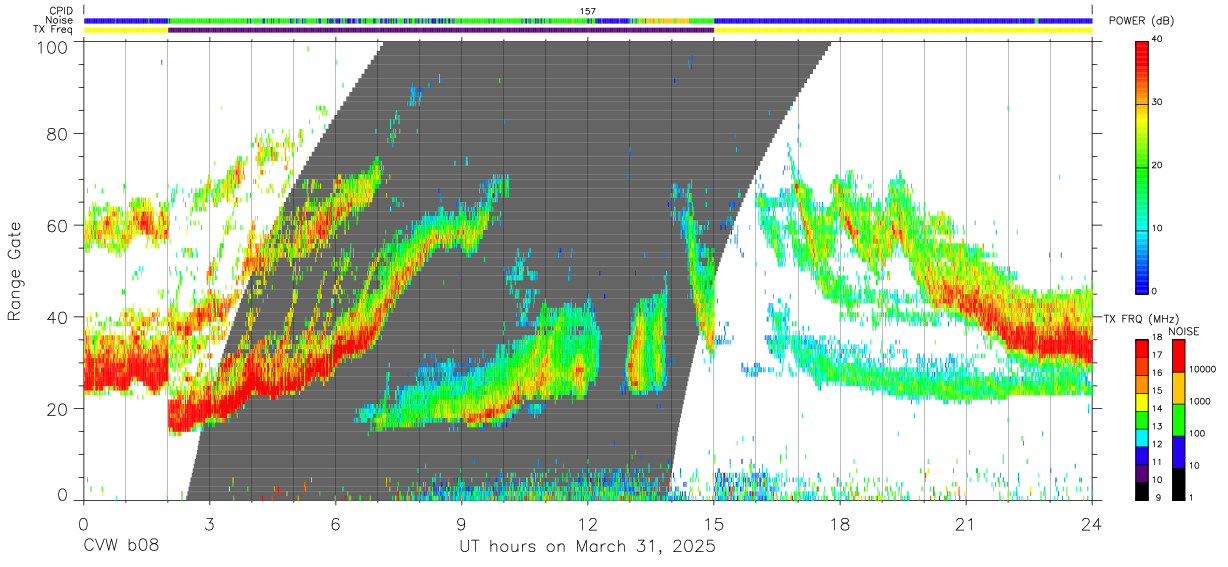Click the 80 tick label on the Range Gate axis
The width and height of the screenshot is (1228, 567).
tap(59, 133)
